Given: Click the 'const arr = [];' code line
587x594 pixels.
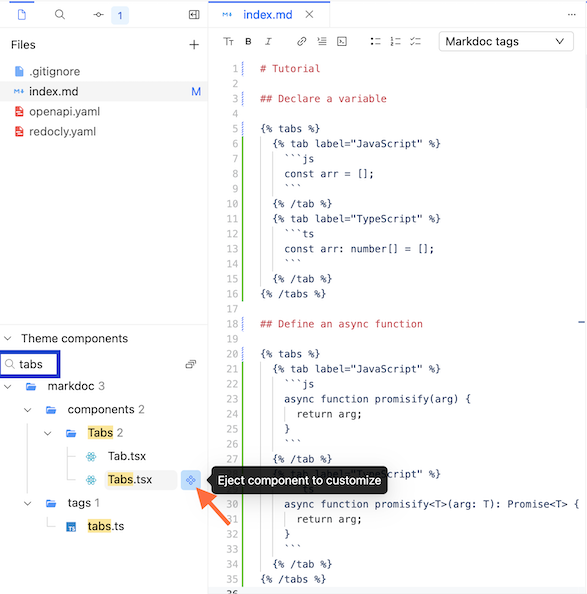Looking at the screenshot, I should click(x=329, y=174).
